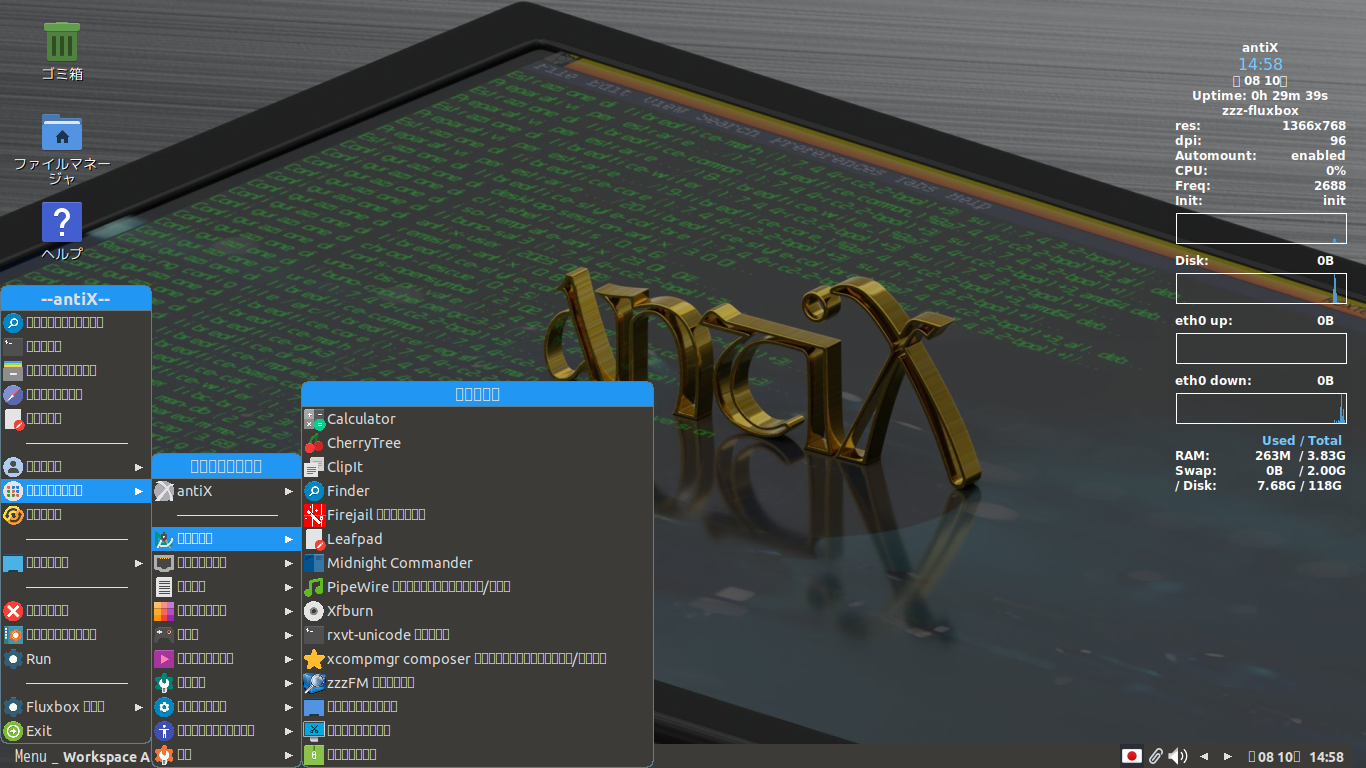This screenshot has height=768, width=1366.
Task: Open the green wrench category in the middle menu
Action: (226, 683)
